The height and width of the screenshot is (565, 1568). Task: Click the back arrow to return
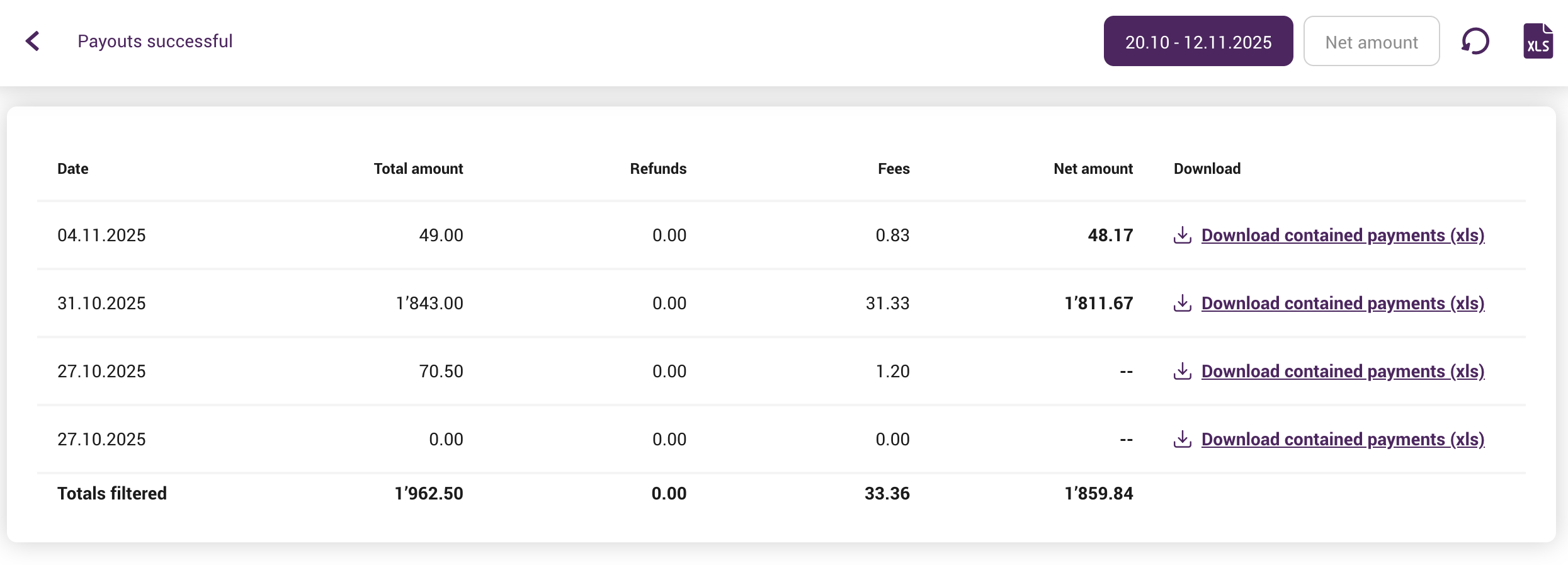tap(33, 40)
